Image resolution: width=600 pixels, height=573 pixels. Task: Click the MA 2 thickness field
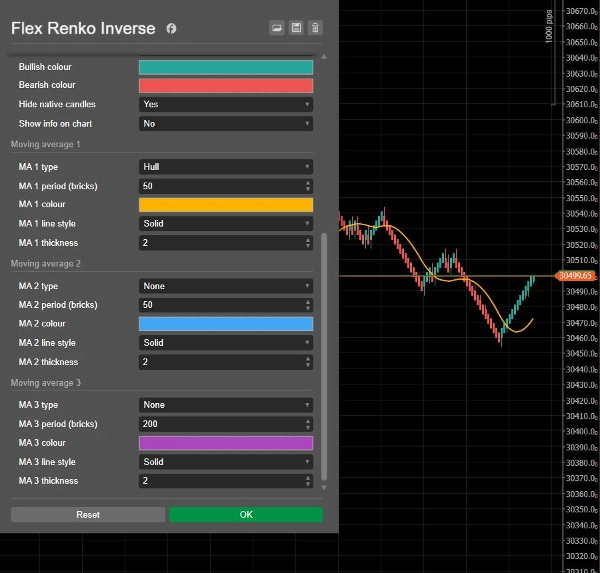tap(226, 362)
